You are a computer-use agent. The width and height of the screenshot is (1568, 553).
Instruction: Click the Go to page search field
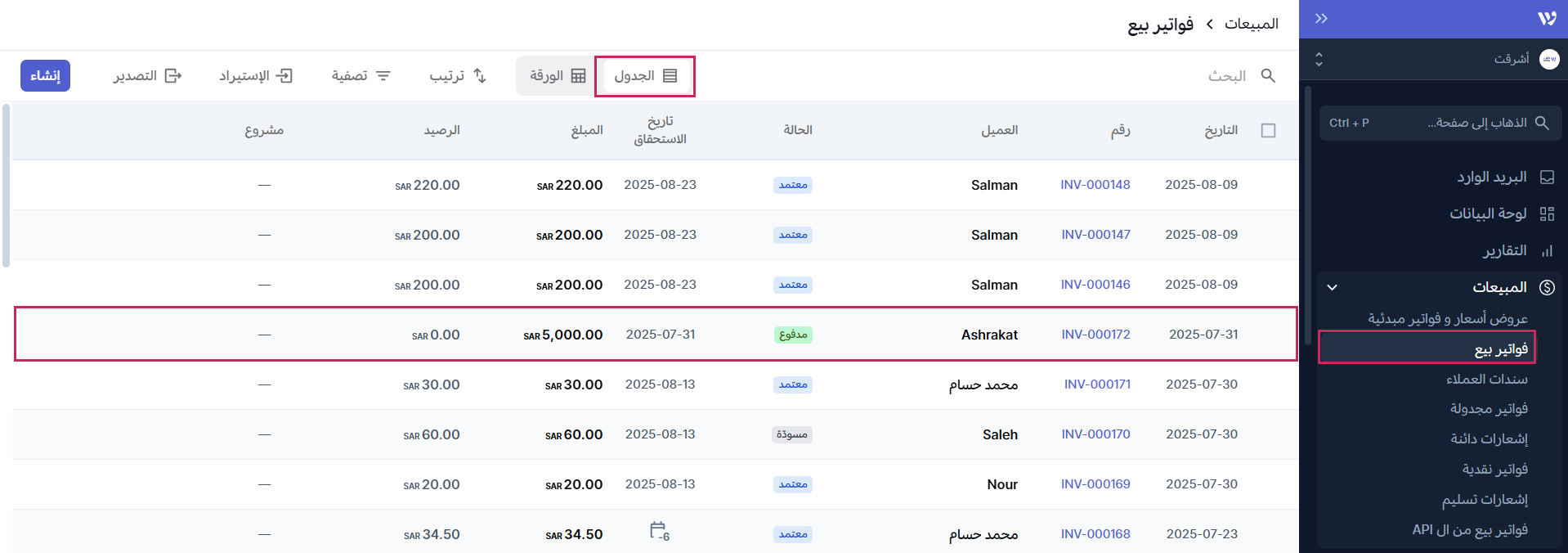click(x=1440, y=123)
